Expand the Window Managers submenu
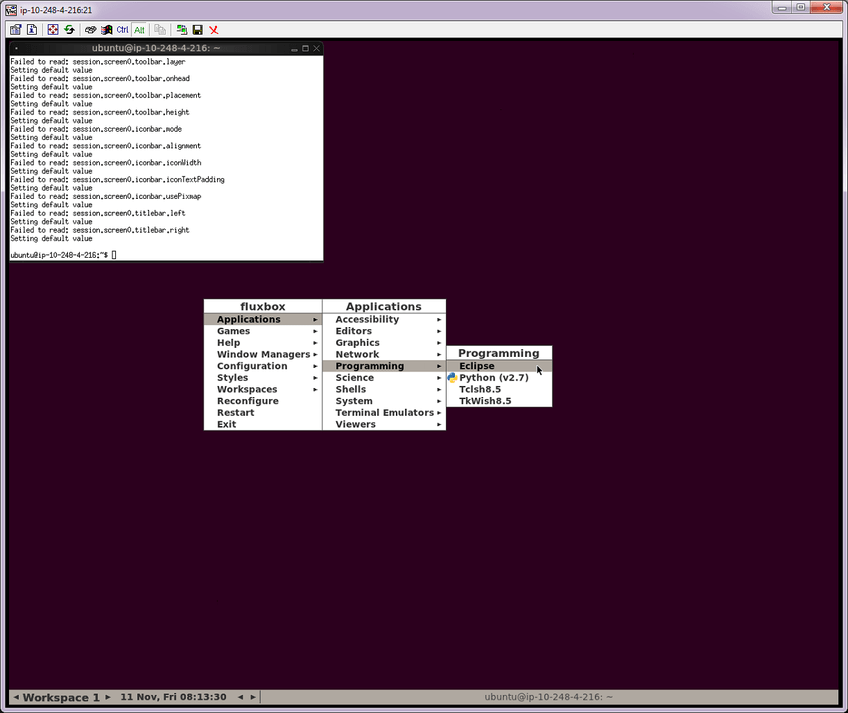The width and height of the screenshot is (848, 713). (262, 354)
